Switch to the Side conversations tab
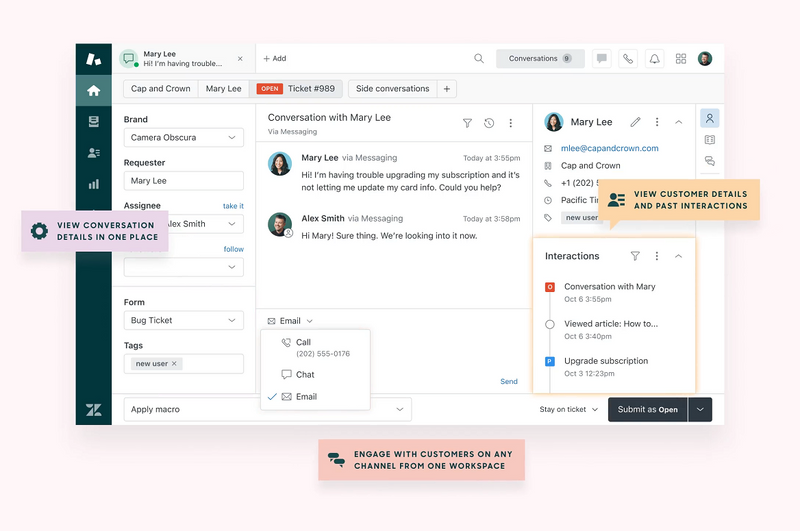Image resolution: width=800 pixels, height=531 pixels. click(392, 89)
